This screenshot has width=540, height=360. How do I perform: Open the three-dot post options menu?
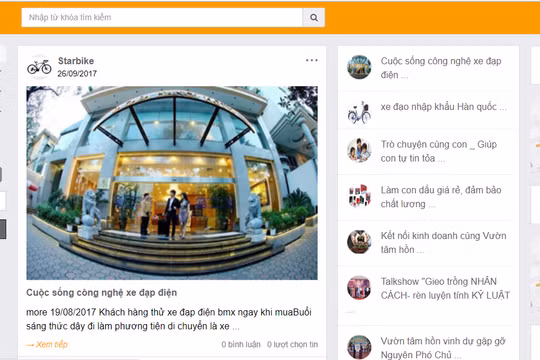click(312, 60)
